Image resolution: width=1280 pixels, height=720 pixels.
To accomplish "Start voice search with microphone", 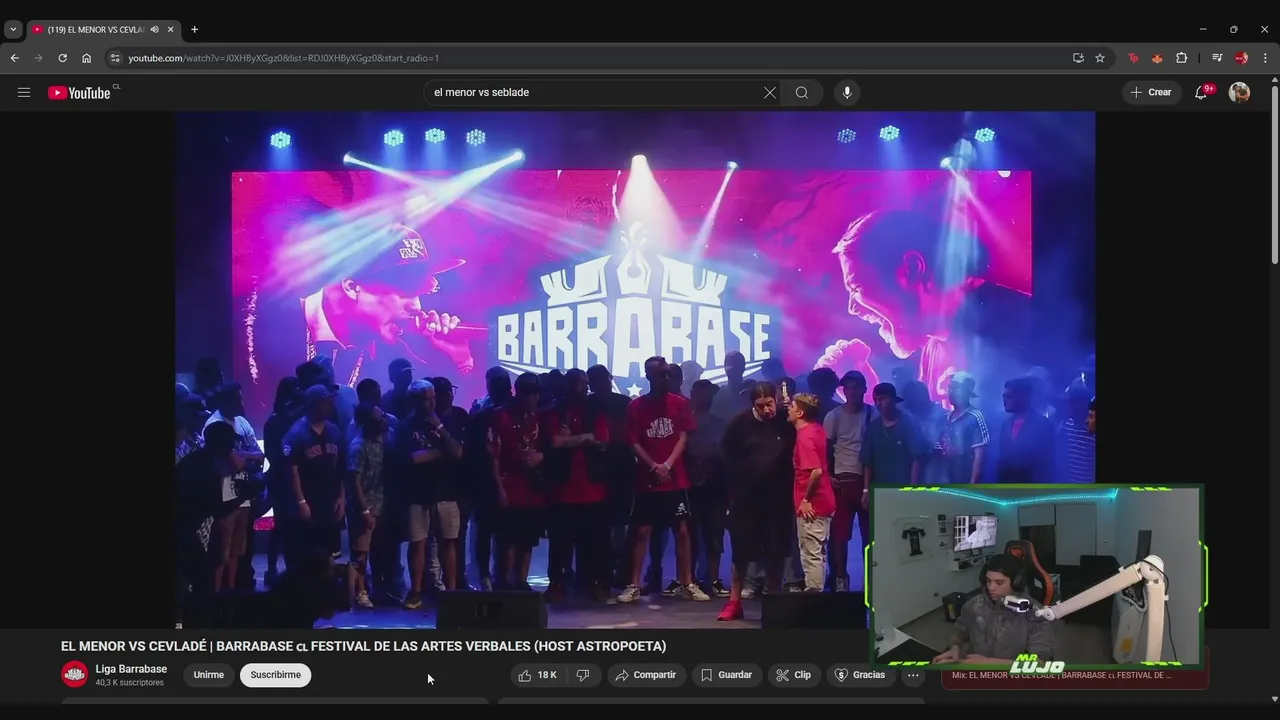I will (x=847, y=92).
